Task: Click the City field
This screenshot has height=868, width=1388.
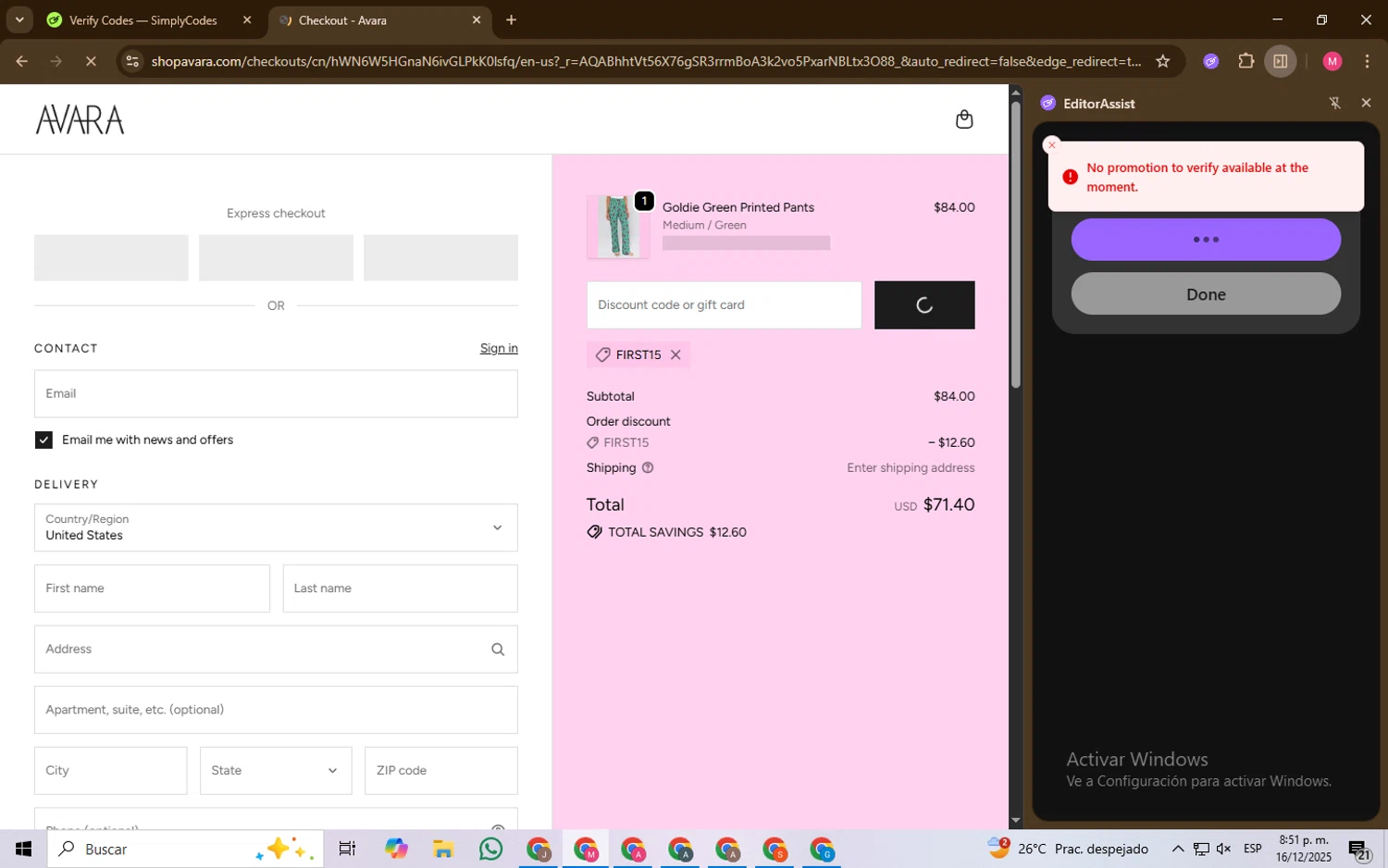Action: pyautogui.click(x=110, y=771)
